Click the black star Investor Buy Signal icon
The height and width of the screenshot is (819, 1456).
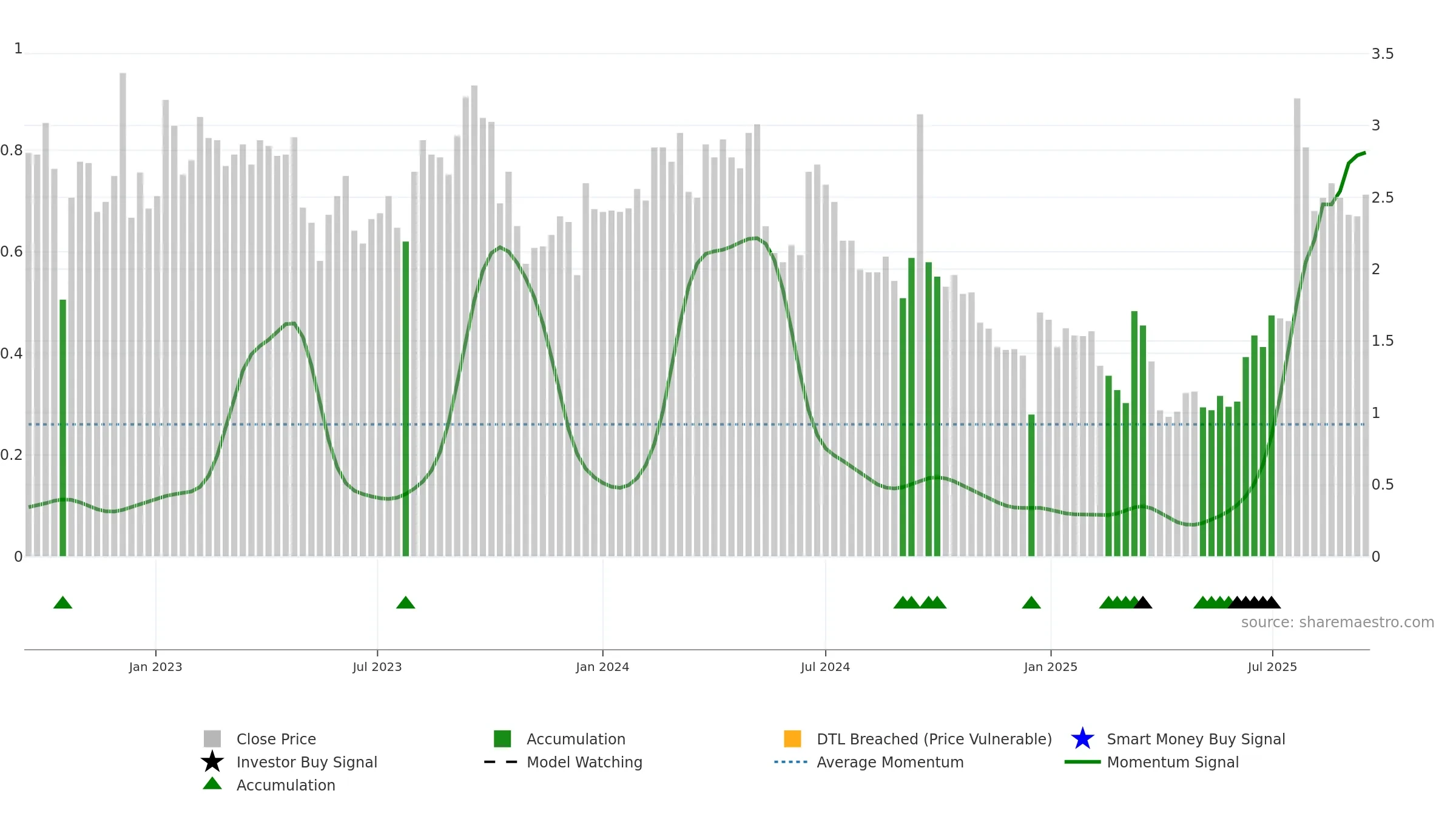coord(212,762)
